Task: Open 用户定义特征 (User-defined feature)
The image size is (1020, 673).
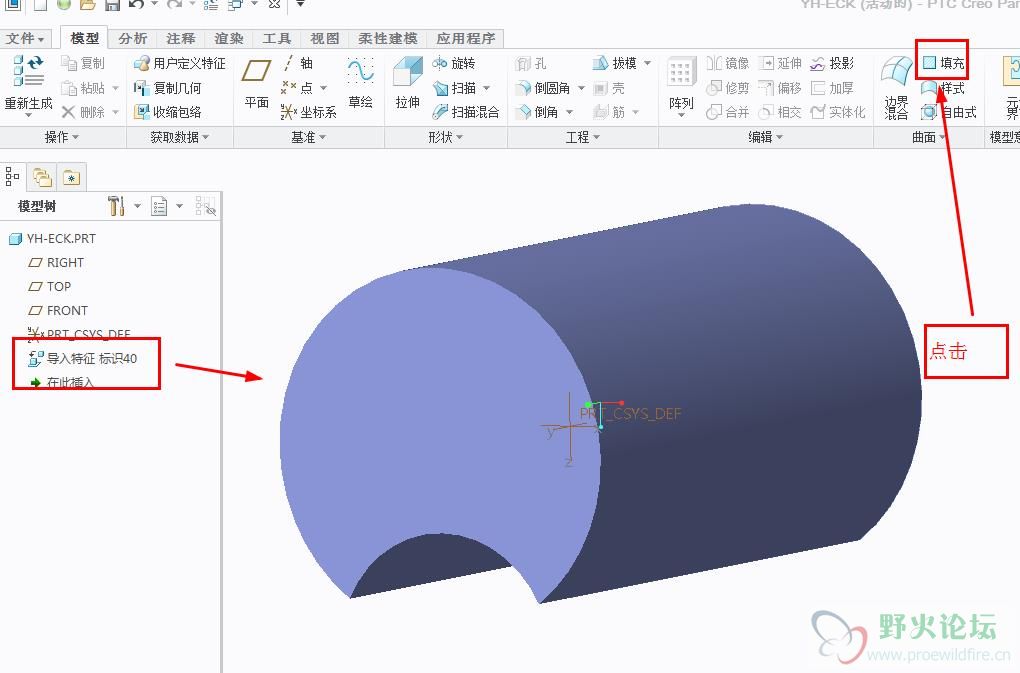Action: 180,63
